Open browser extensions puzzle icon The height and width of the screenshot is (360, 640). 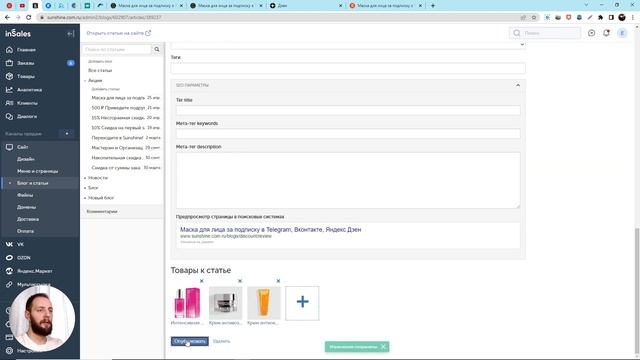pyautogui.click(x=600, y=18)
